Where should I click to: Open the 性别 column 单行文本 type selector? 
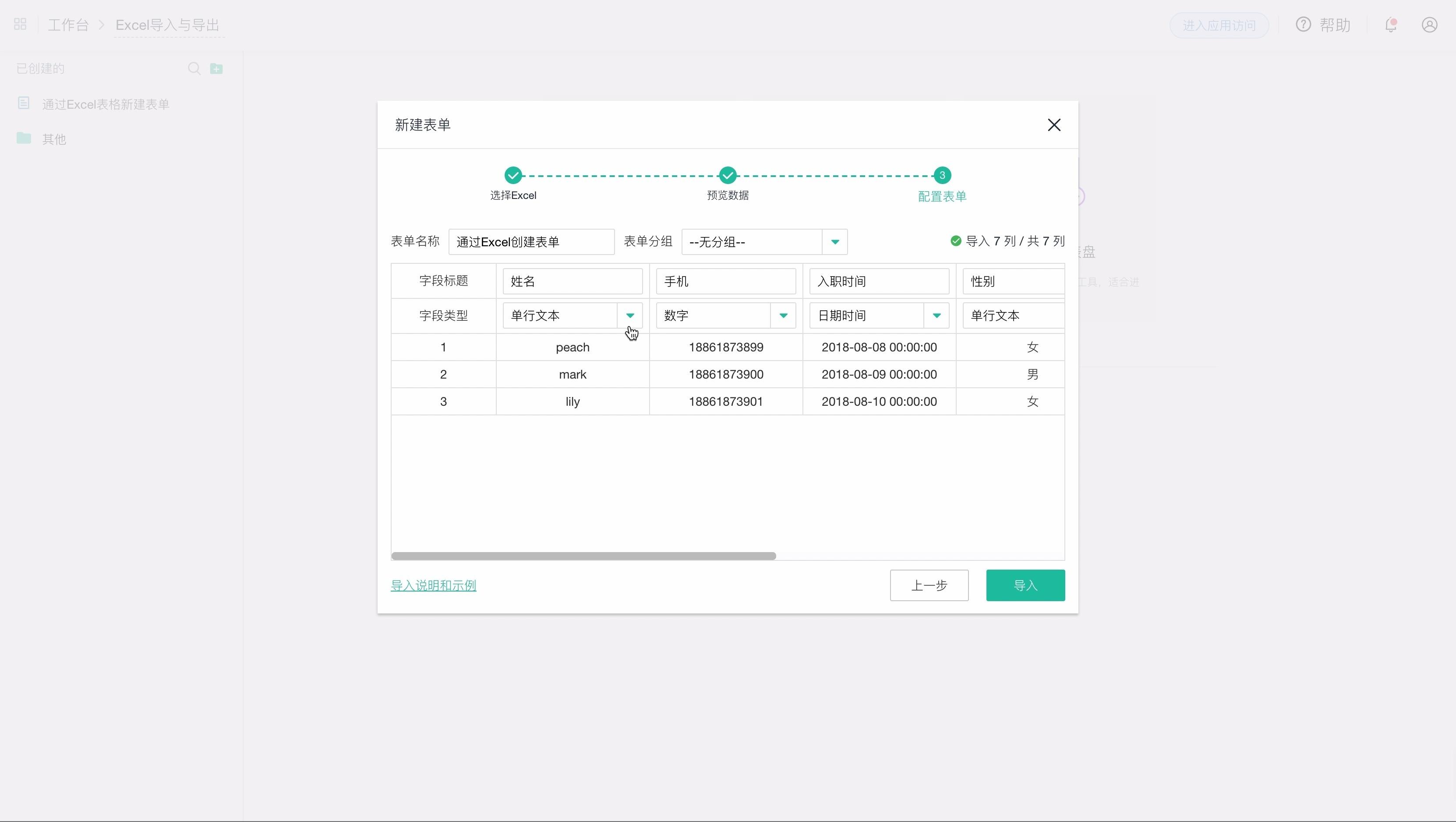[x=1014, y=315]
